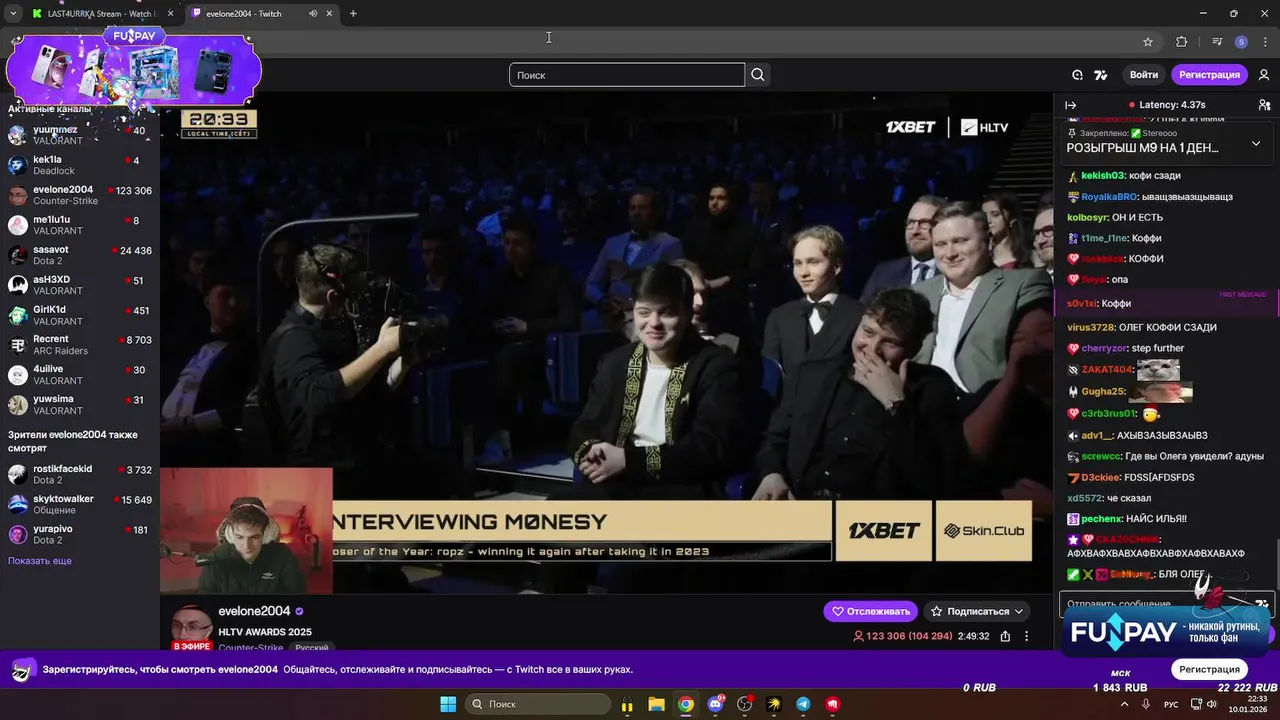Mute the evelone2004 Twitch tab audio
Screen dimensions: 1280x720
click(x=313, y=14)
